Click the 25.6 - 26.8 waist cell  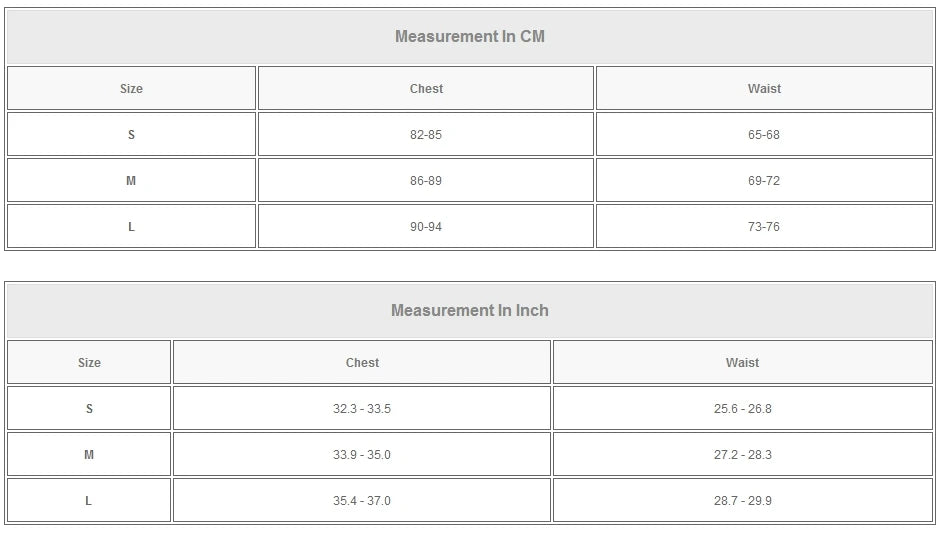(742, 409)
